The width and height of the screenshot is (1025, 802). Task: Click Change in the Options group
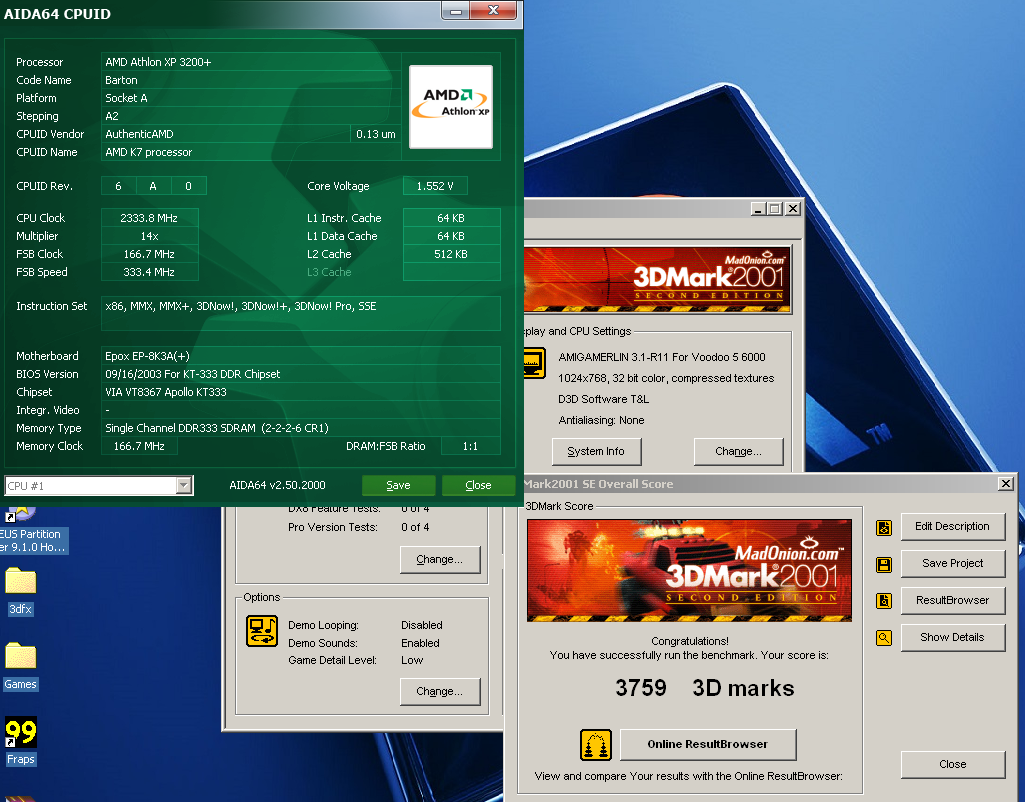[439, 692]
